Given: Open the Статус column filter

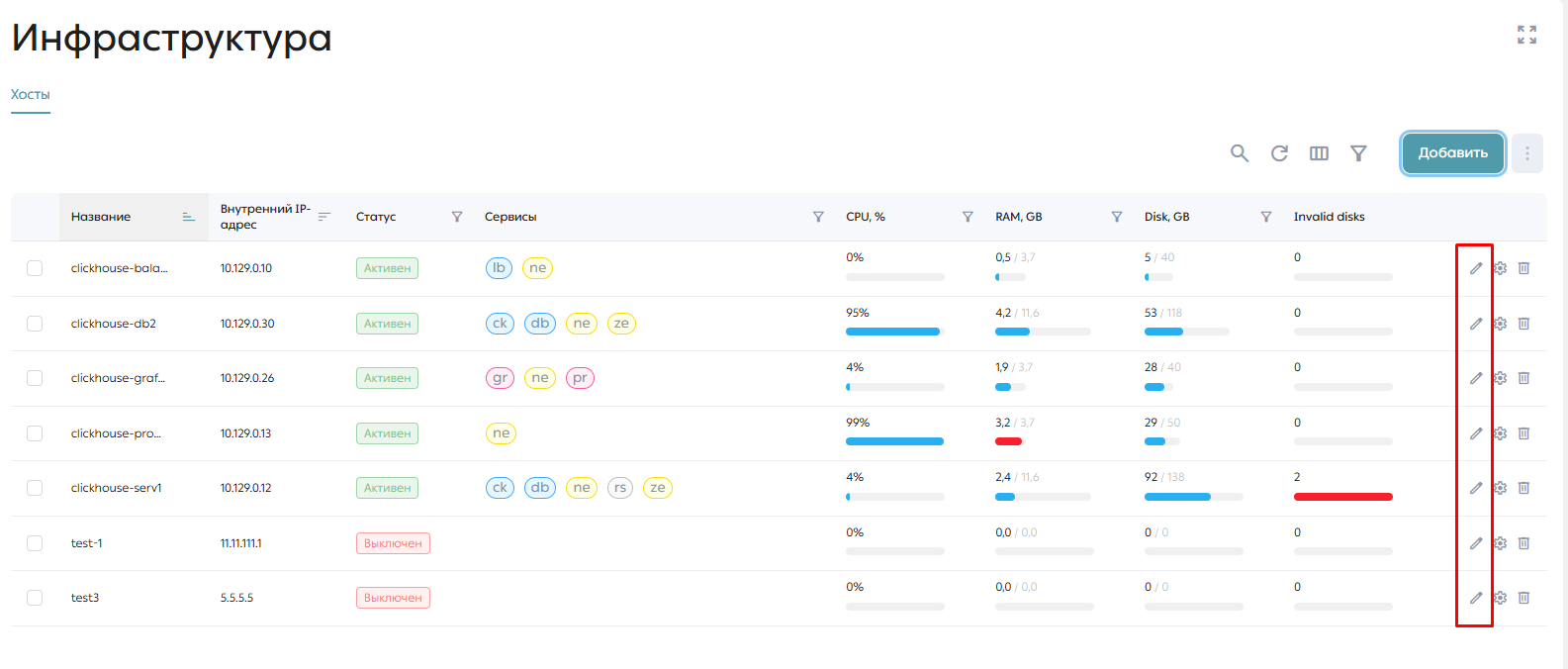Looking at the screenshot, I should pos(457,217).
